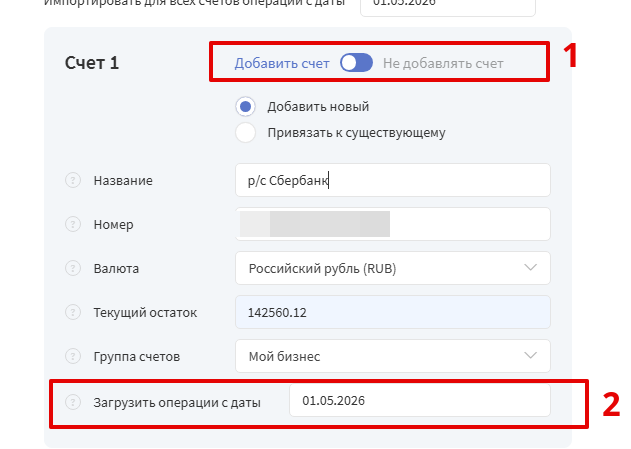Viewport: 631px width, 449px height.
Task: Click the Текущий остаток field 142560.12
Action: 393,312
